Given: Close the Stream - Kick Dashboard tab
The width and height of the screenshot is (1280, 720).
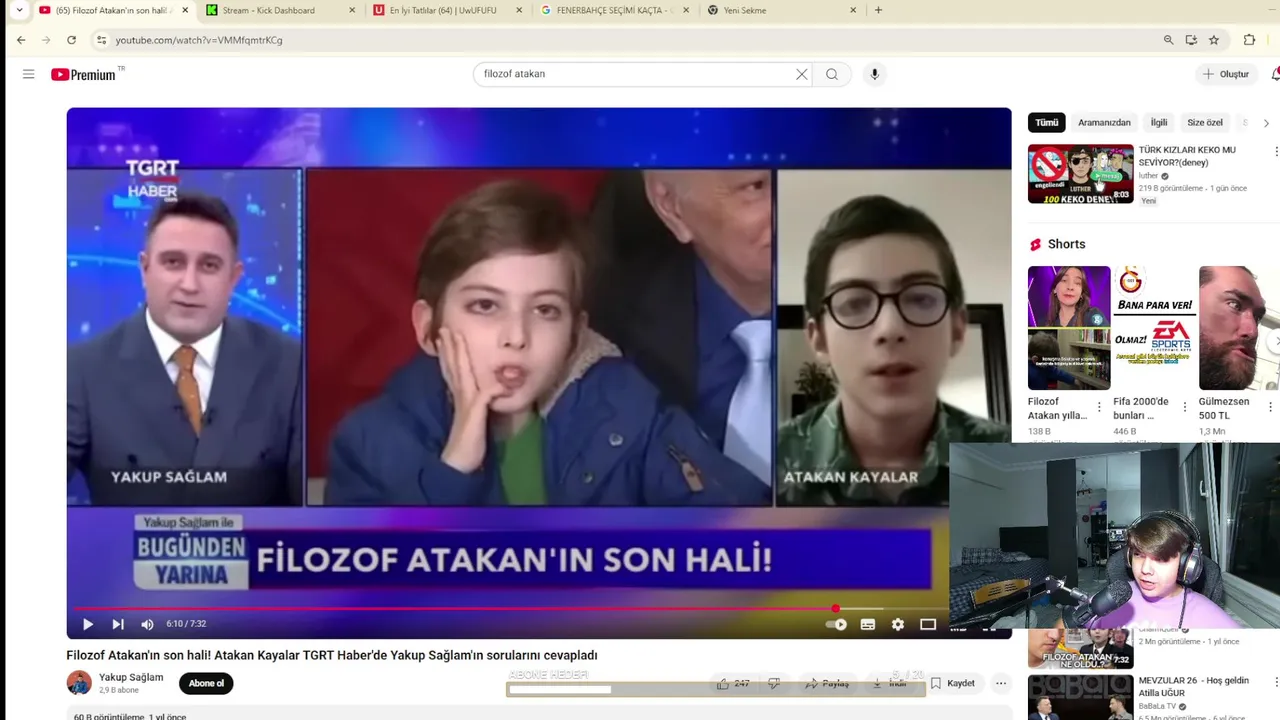Looking at the screenshot, I should [352, 10].
